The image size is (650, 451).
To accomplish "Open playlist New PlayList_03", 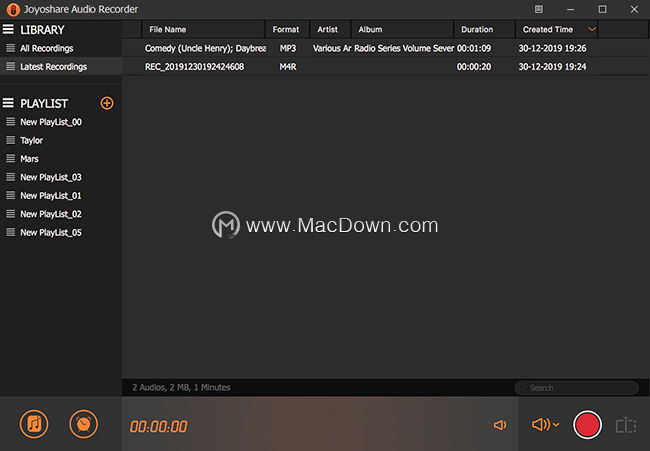I will pyautogui.click(x=61, y=177).
